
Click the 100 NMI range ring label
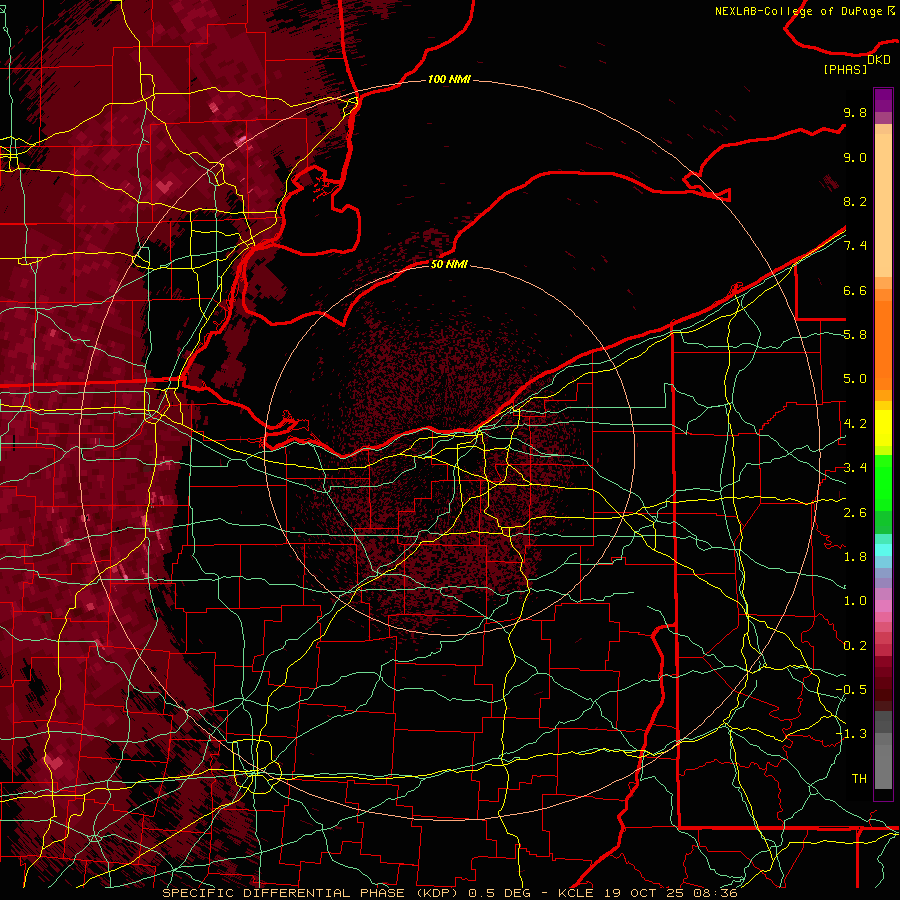click(449, 79)
